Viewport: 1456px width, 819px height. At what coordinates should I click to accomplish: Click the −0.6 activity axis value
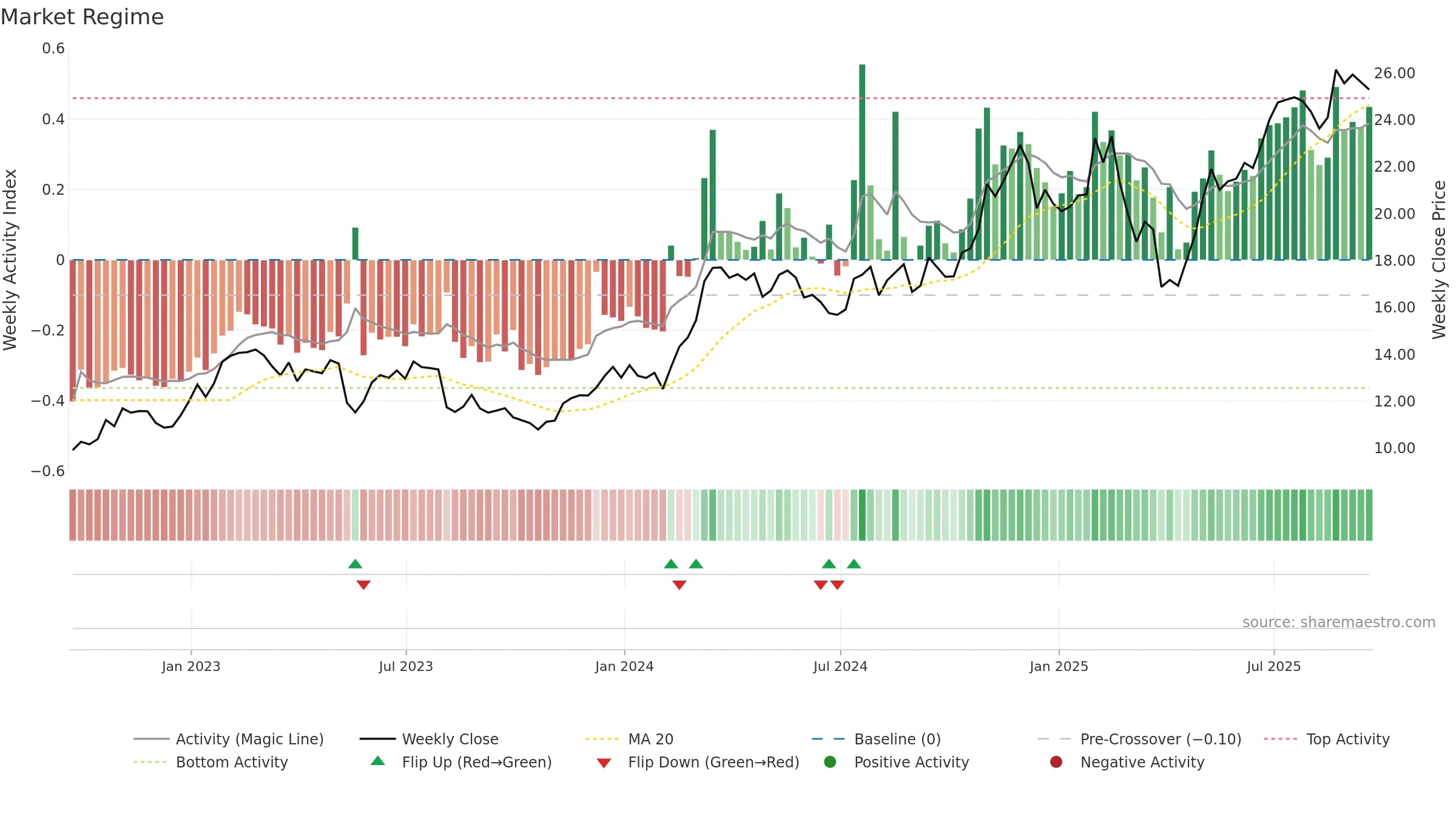pos(48,471)
